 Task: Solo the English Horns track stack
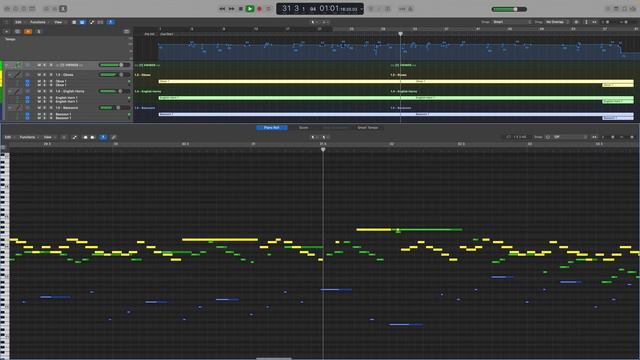point(44,91)
